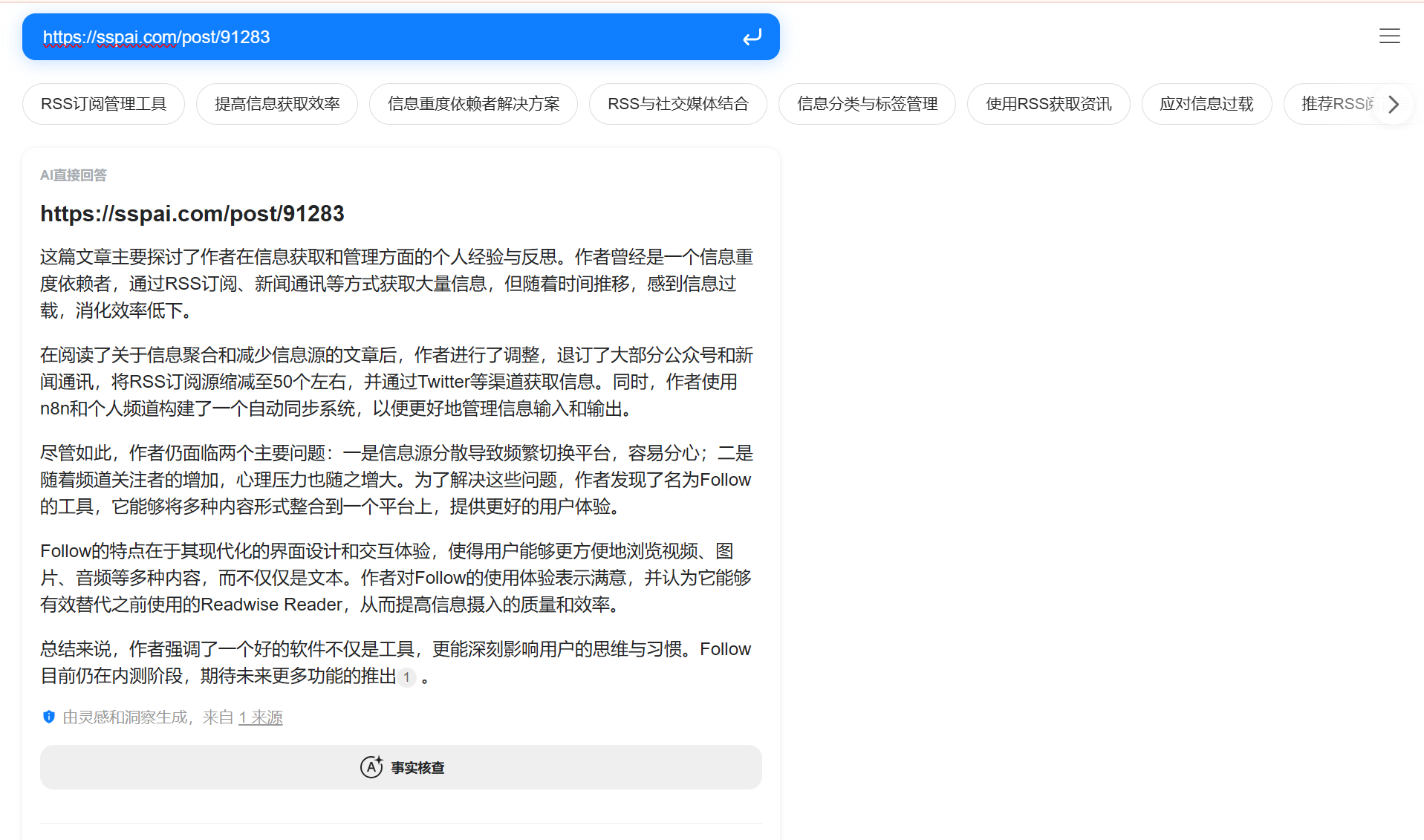Click the enter arrow icon in search bar
The height and width of the screenshot is (840, 1424).
[x=752, y=37]
